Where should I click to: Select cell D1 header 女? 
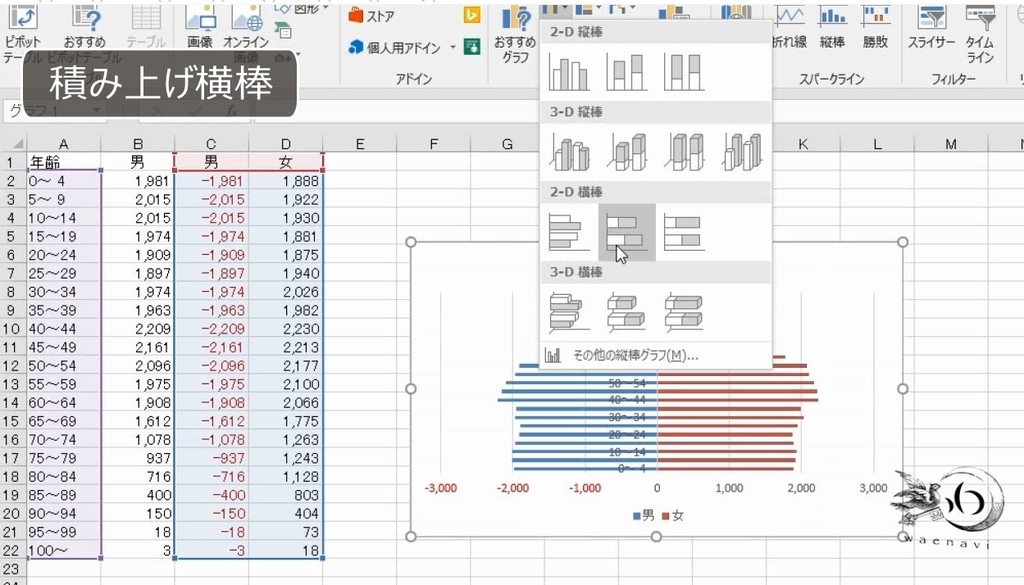285,162
